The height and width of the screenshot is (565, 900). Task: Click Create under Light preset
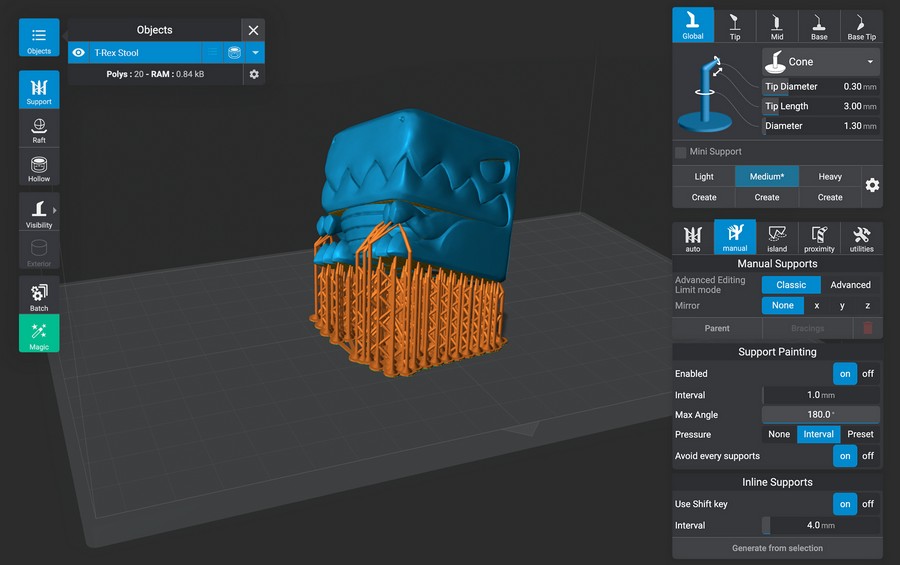pyautogui.click(x=704, y=197)
